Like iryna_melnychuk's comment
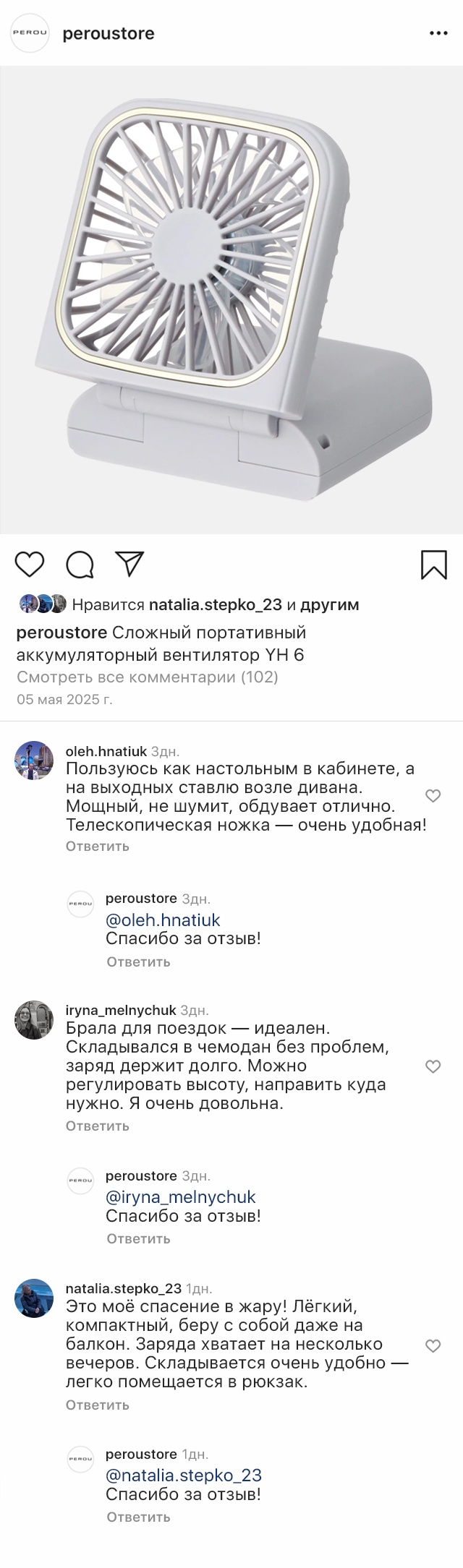The width and height of the screenshot is (463, 1568). pos(433,1066)
